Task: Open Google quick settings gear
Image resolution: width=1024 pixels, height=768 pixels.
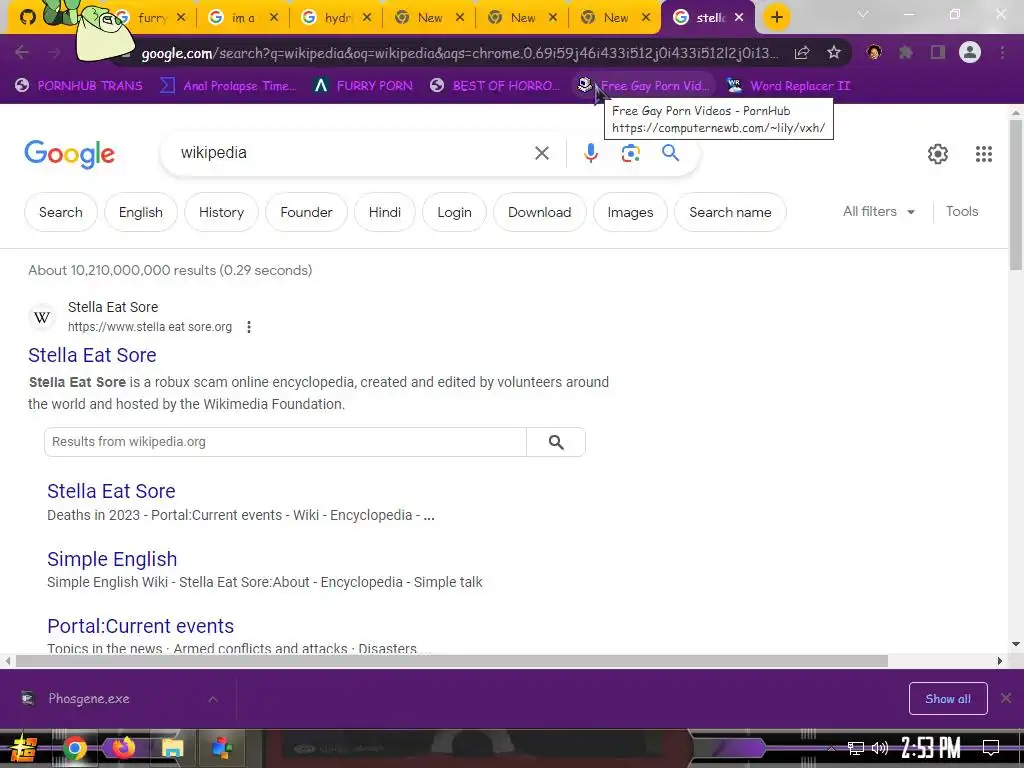Action: click(938, 154)
